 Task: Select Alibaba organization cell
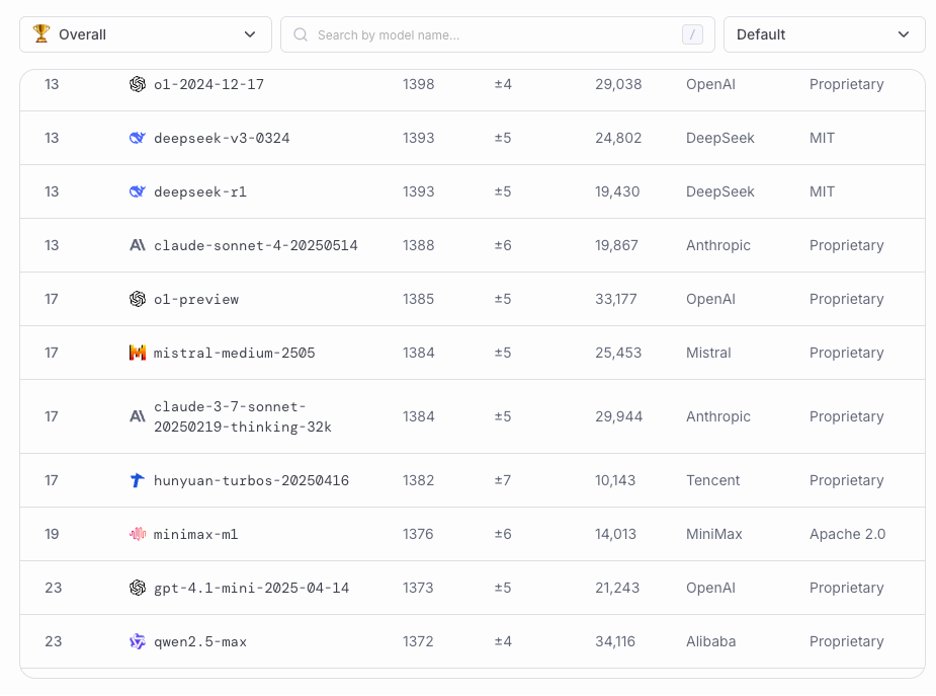[x=711, y=642]
